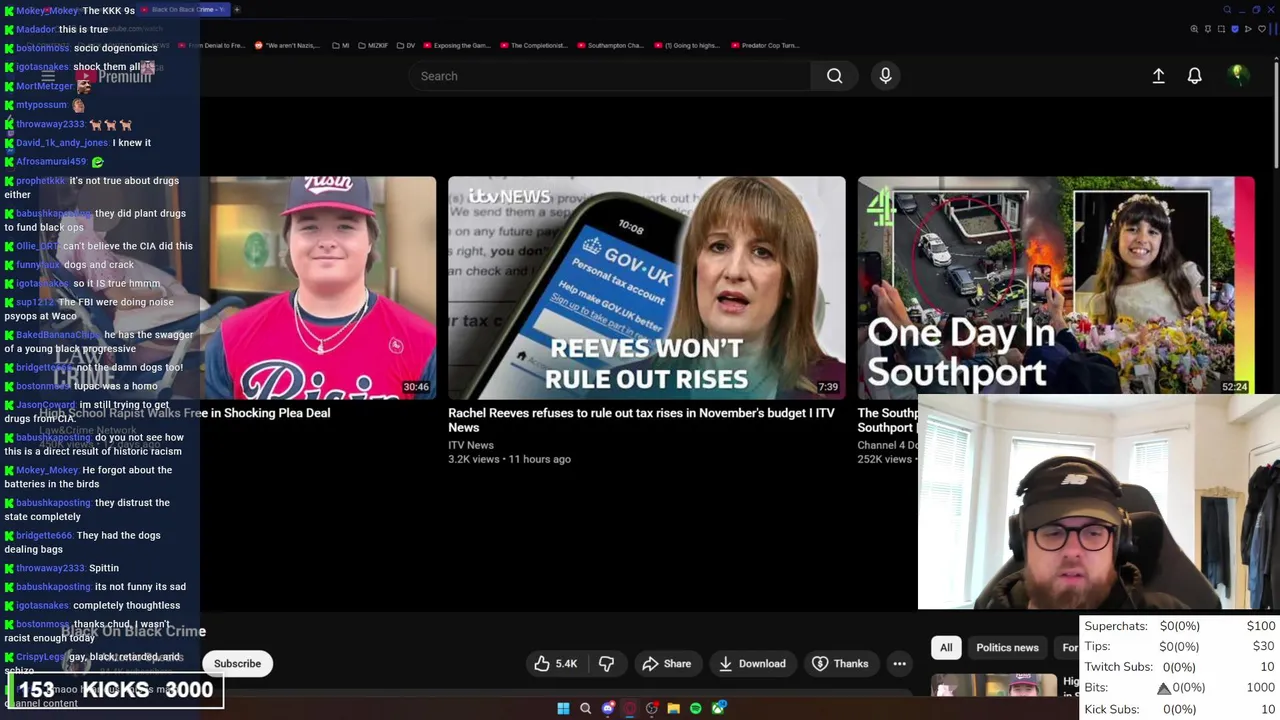This screenshot has width=1280, height=720.
Task: Click the KICKS 3000 counter overlay
Action: (115, 689)
